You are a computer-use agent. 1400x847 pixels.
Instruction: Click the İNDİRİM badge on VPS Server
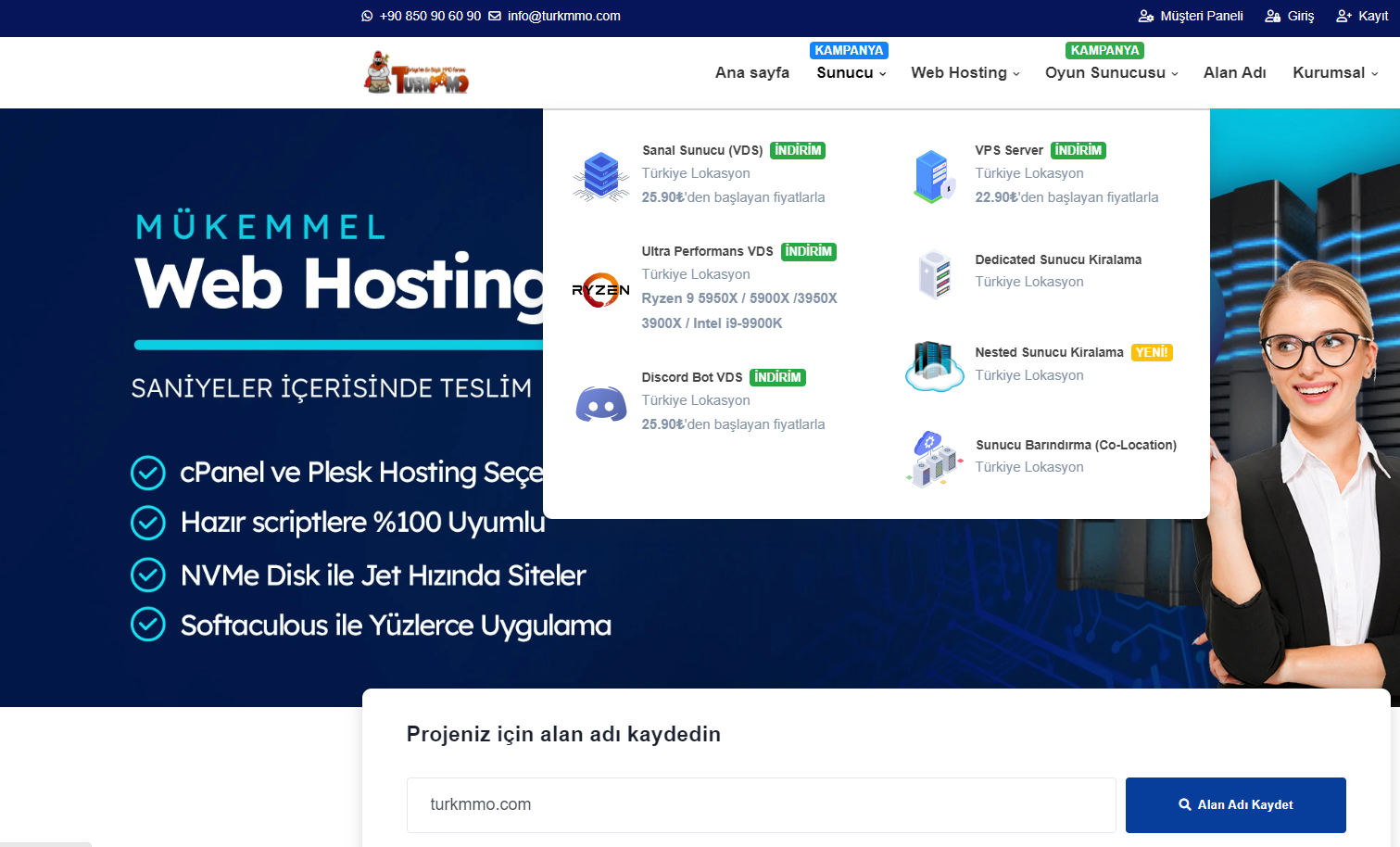pos(1078,150)
